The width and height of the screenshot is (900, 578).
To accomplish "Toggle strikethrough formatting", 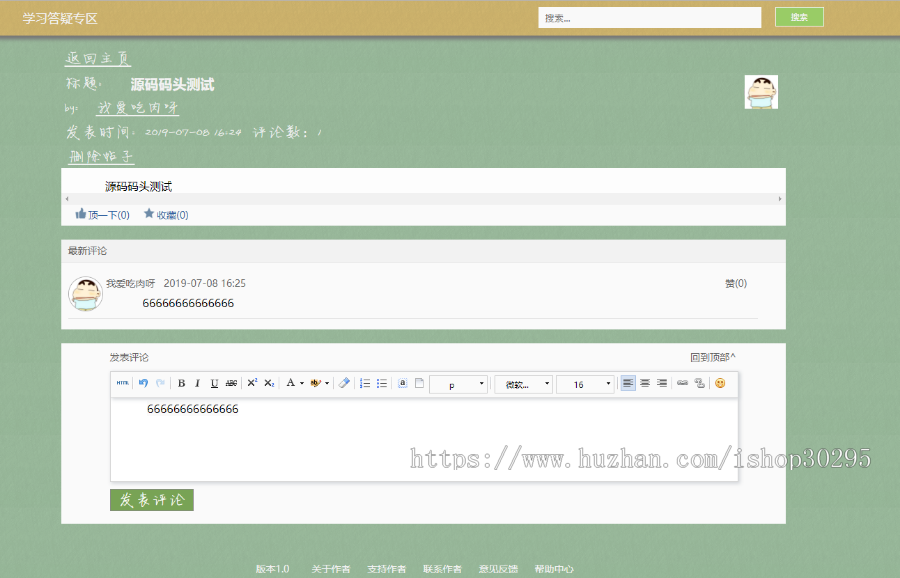I will coord(231,383).
